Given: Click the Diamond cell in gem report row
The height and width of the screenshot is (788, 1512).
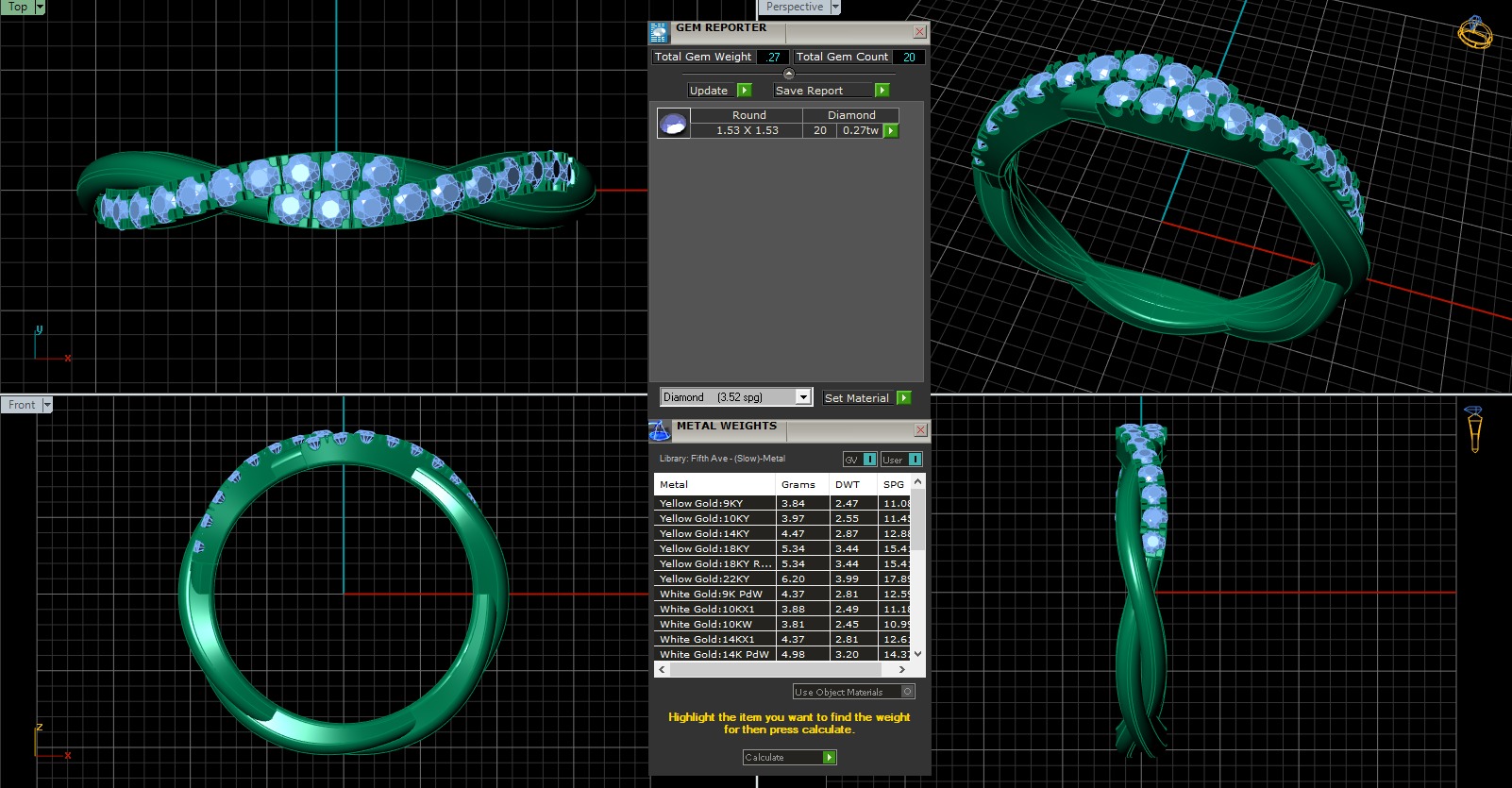Looking at the screenshot, I should 851,115.
